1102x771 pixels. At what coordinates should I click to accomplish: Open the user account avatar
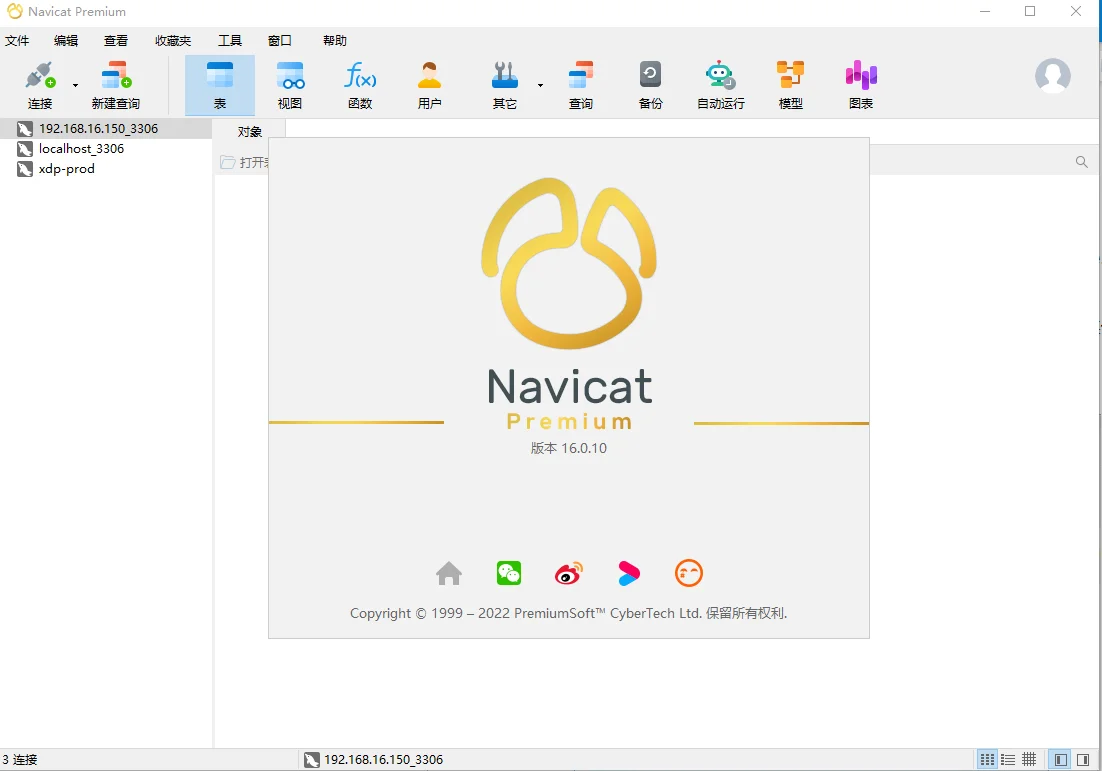coord(1053,75)
